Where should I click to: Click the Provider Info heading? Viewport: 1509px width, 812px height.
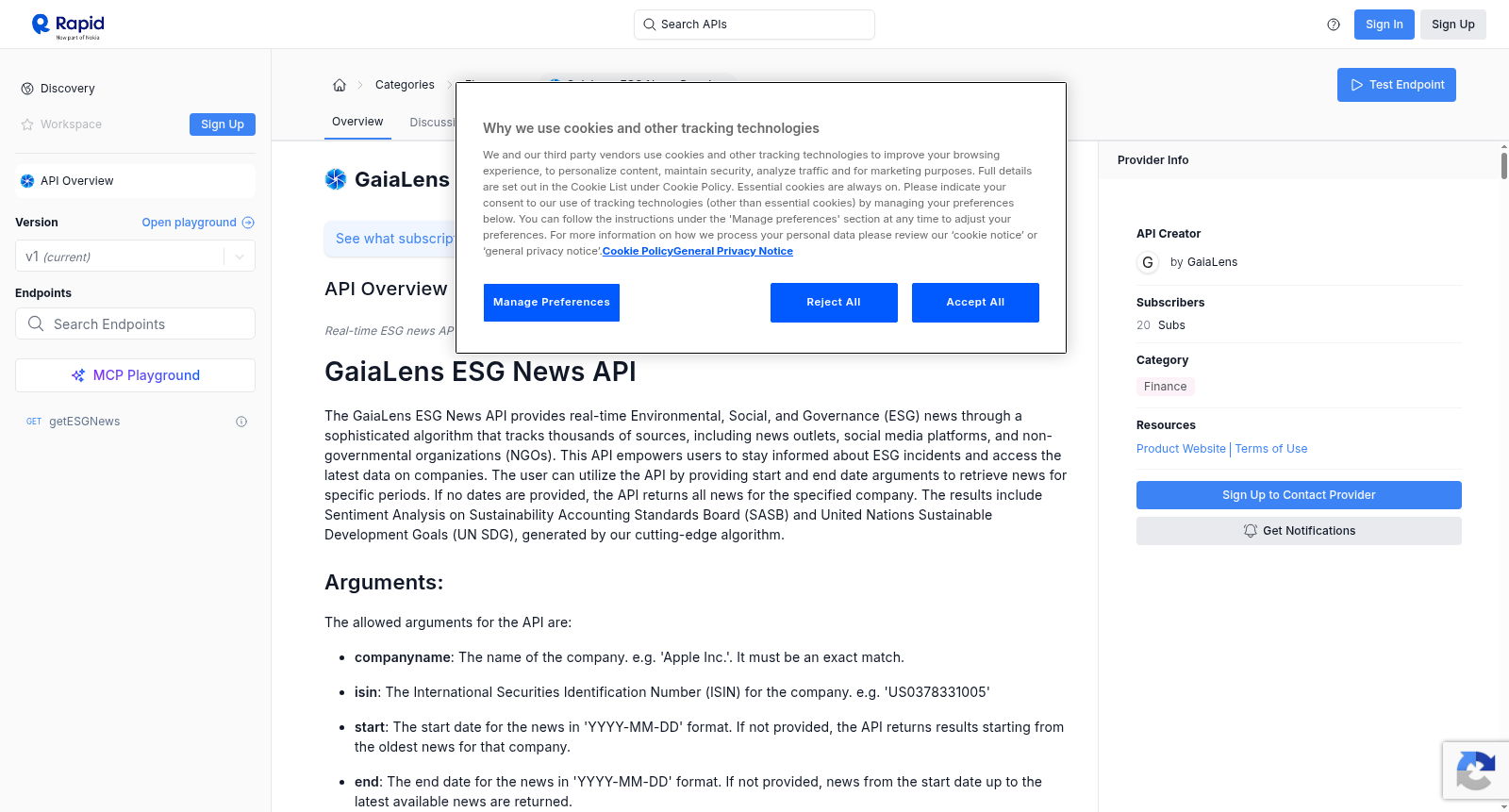point(1152,160)
